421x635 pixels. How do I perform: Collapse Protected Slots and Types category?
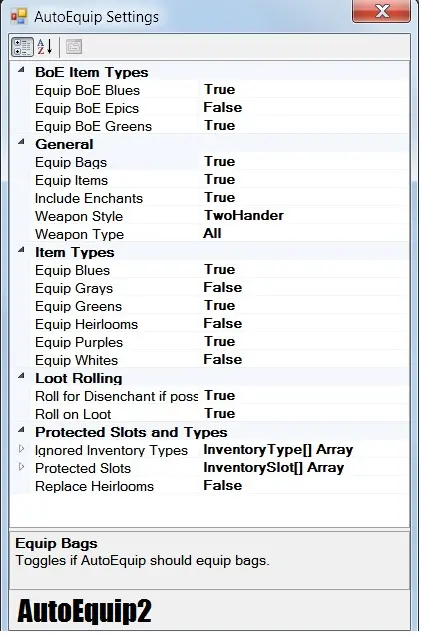(21, 430)
